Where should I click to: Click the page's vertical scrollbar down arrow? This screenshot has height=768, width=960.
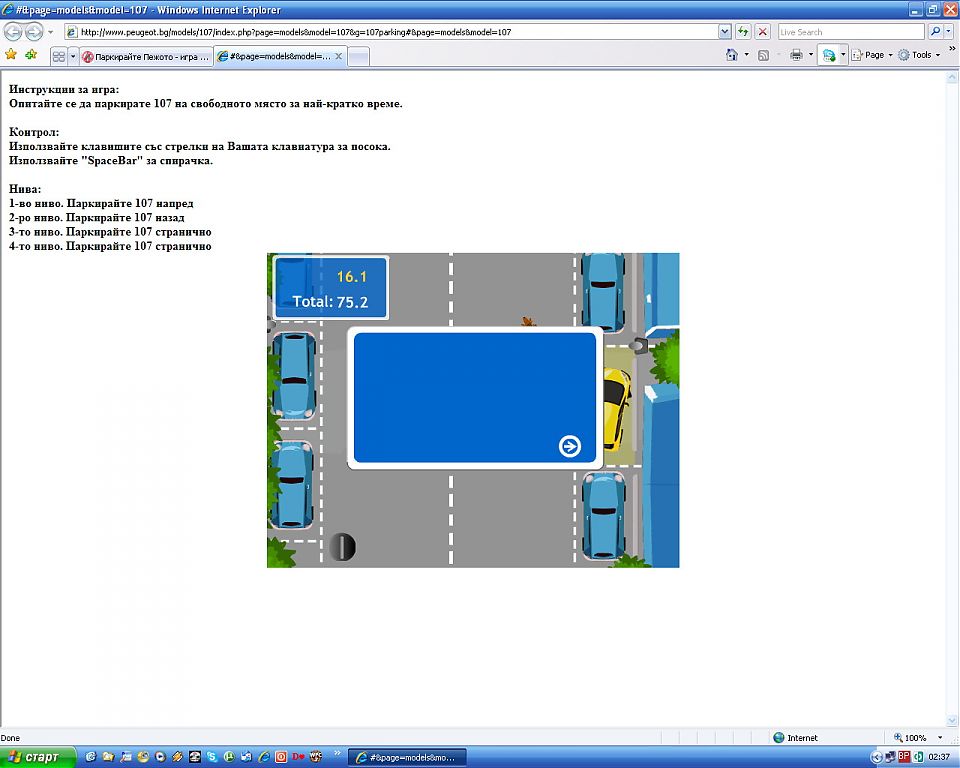tap(952, 721)
